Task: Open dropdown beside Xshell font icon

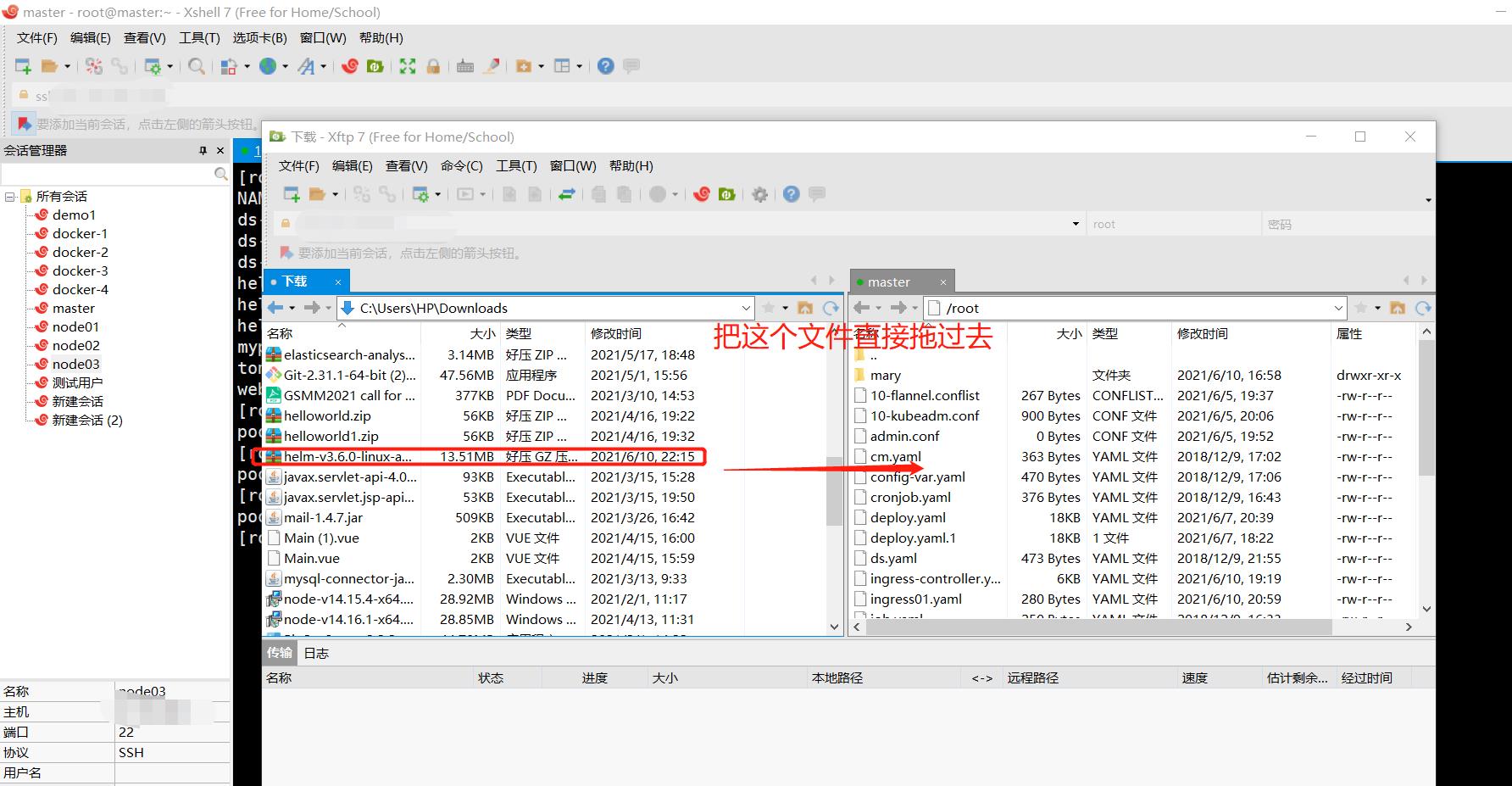Action: point(324,66)
